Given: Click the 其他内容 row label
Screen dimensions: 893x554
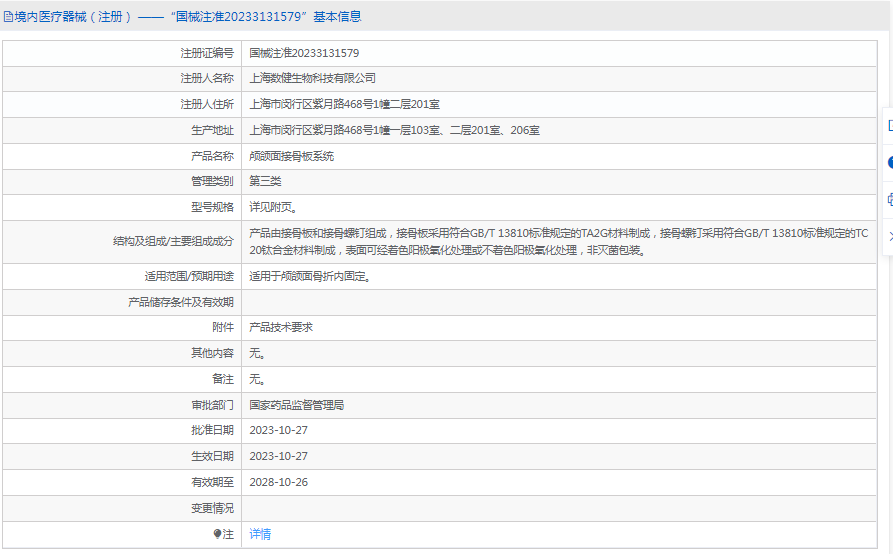Looking at the screenshot, I should click(212, 353).
